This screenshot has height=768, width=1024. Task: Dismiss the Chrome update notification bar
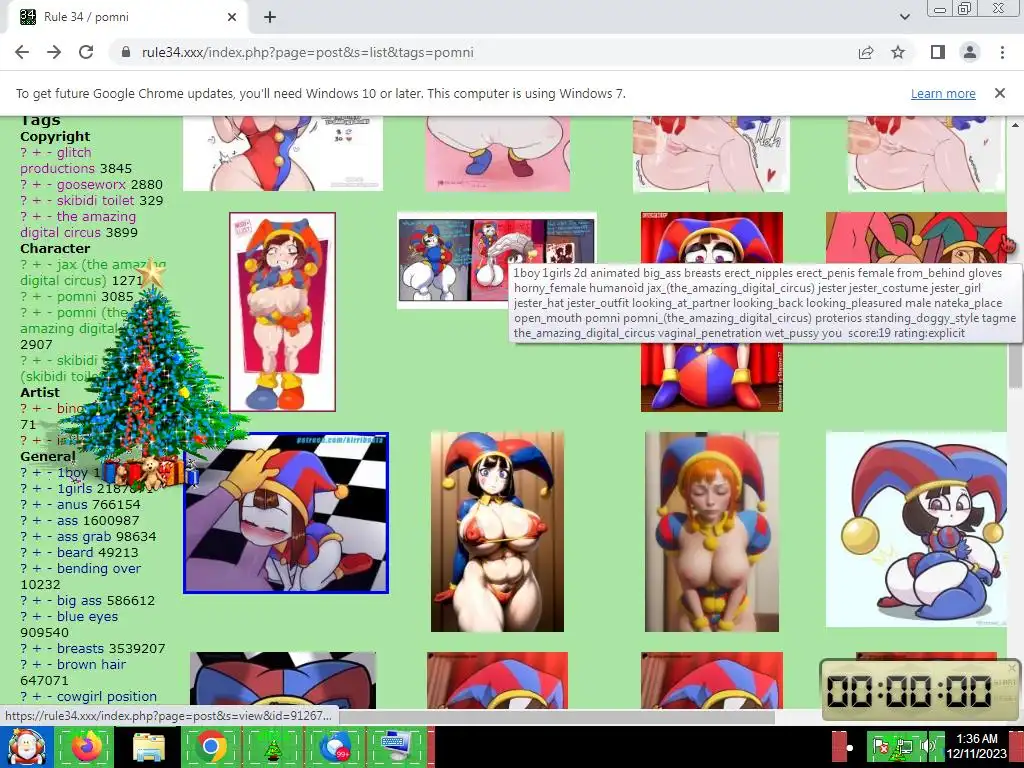(x=1000, y=93)
